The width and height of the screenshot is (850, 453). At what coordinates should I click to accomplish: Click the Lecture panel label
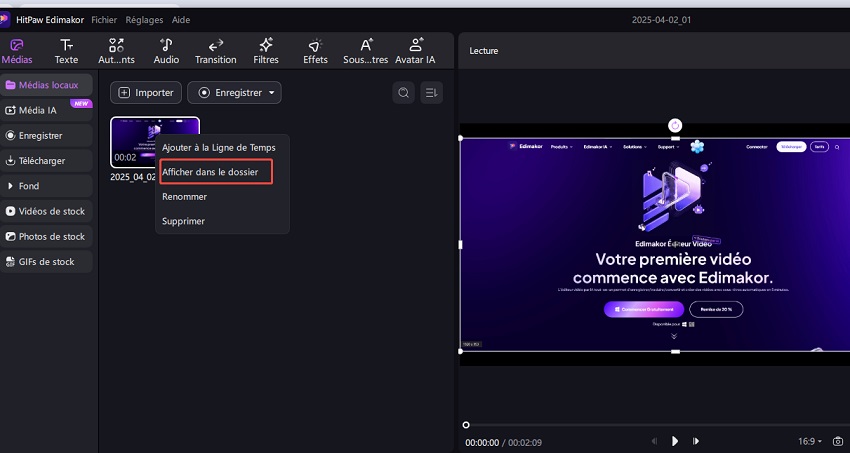click(484, 51)
